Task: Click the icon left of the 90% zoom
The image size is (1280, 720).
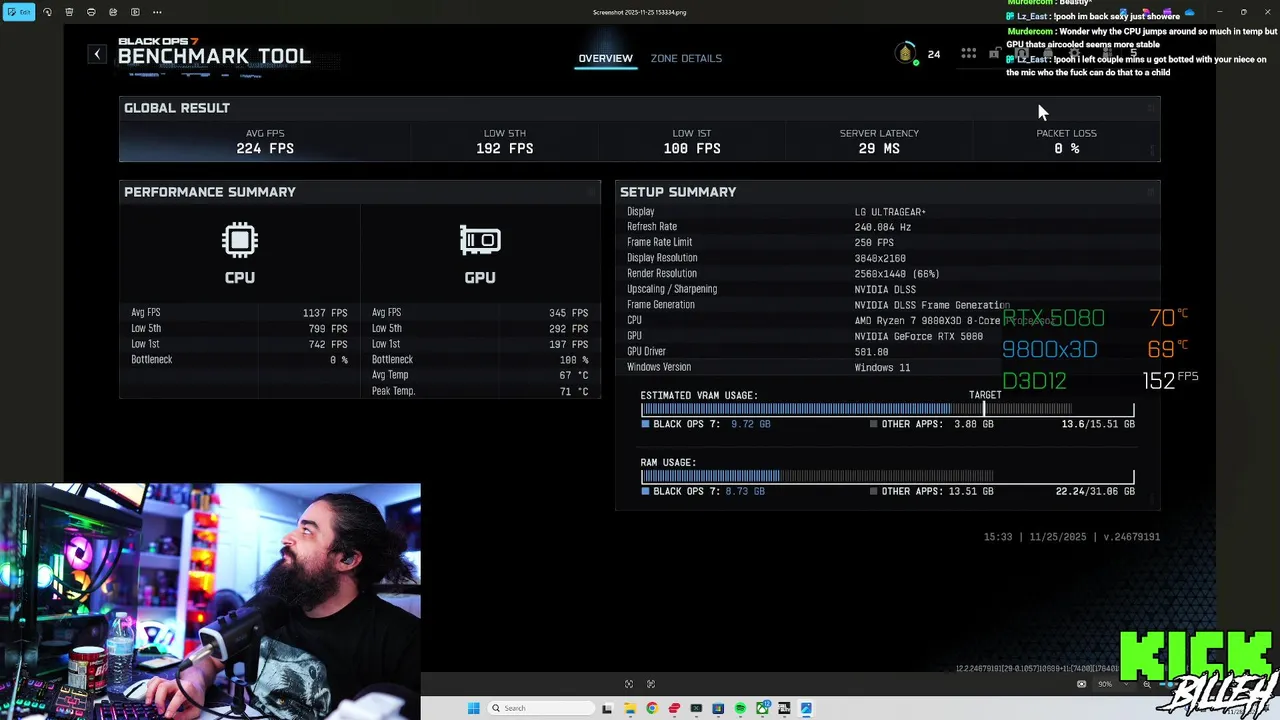Action: click(x=1081, y=684)
